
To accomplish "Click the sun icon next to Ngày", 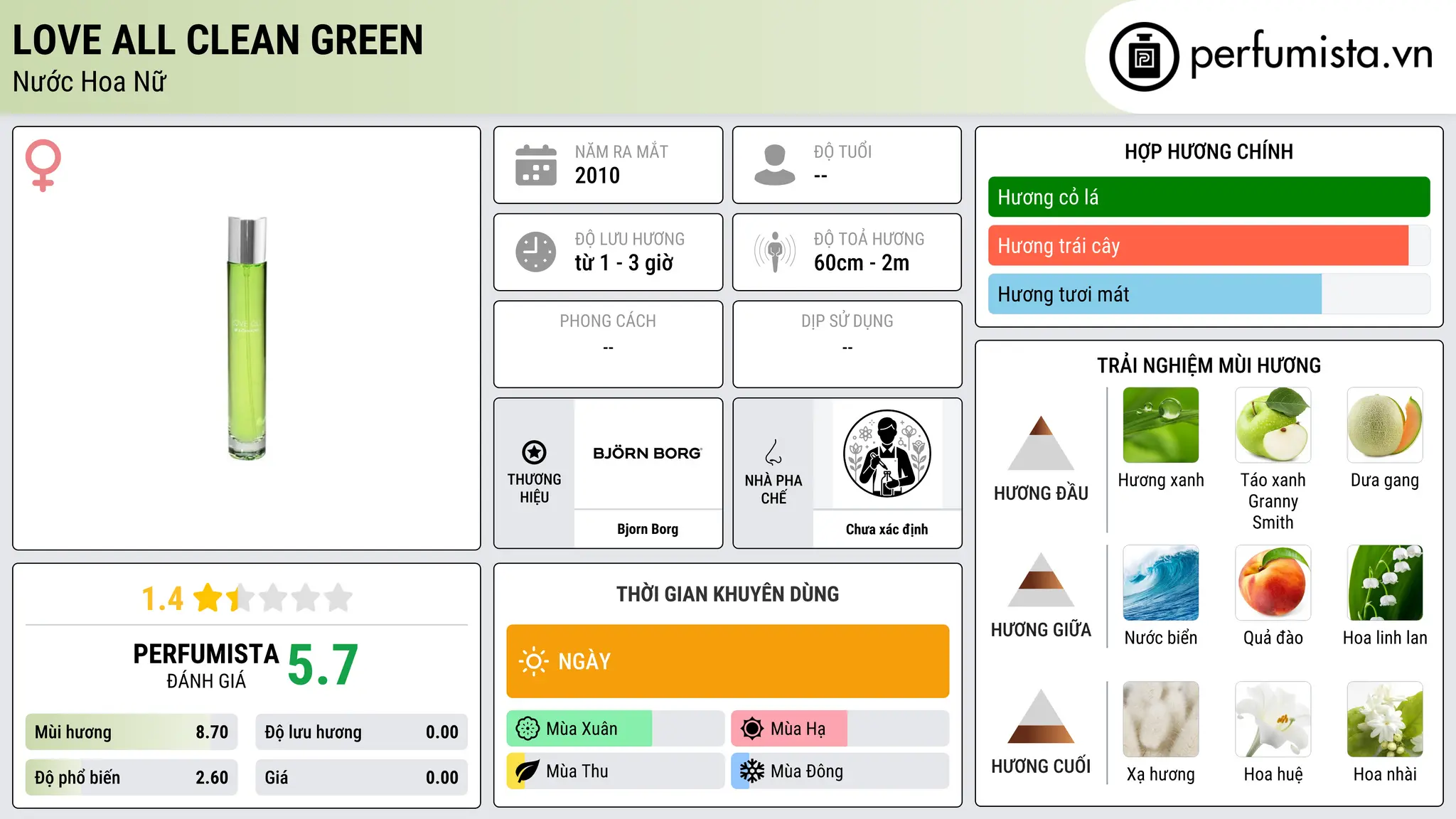I will pyautogui.click(x=534, y=661).
